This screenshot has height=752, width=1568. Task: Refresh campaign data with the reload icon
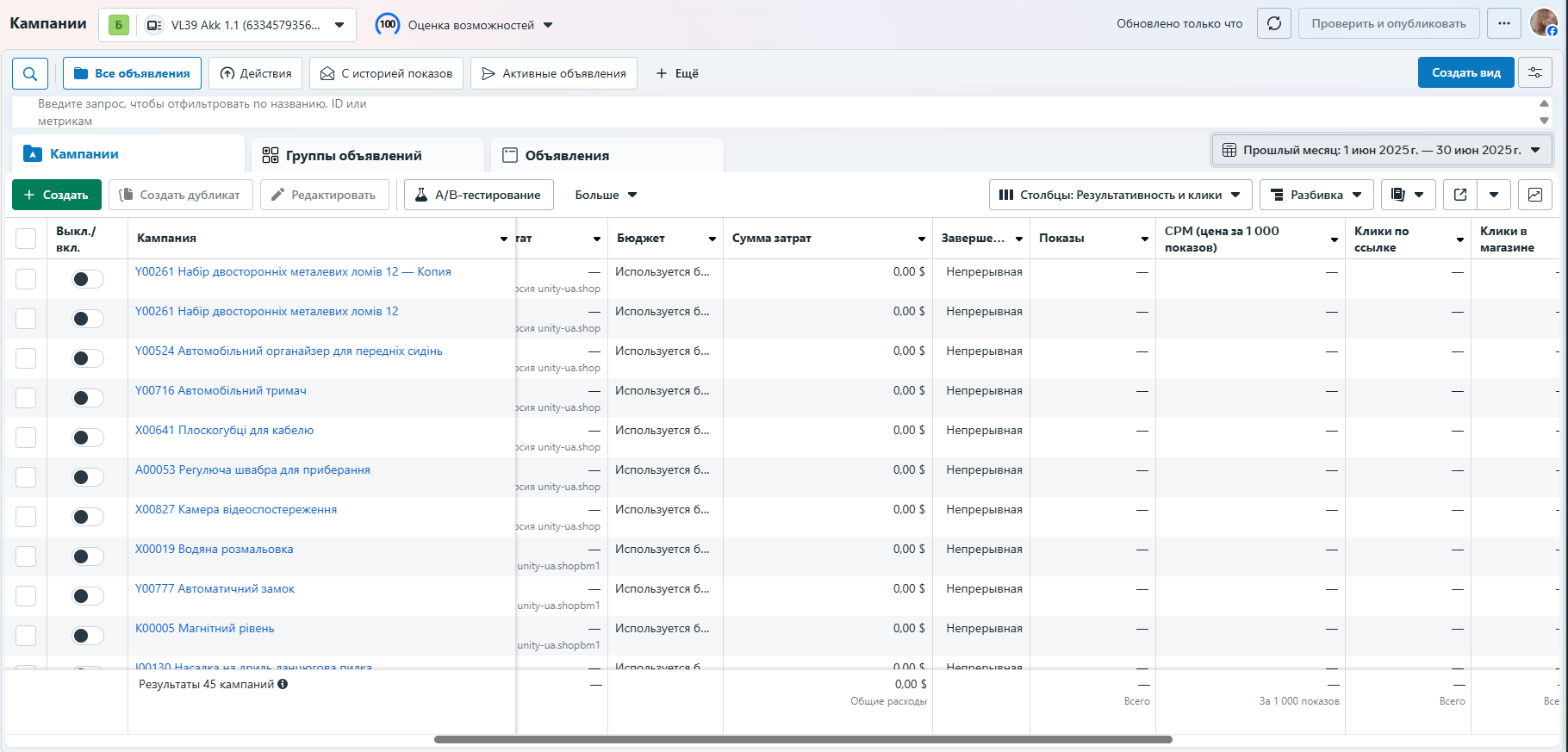tap(1274, 24)
